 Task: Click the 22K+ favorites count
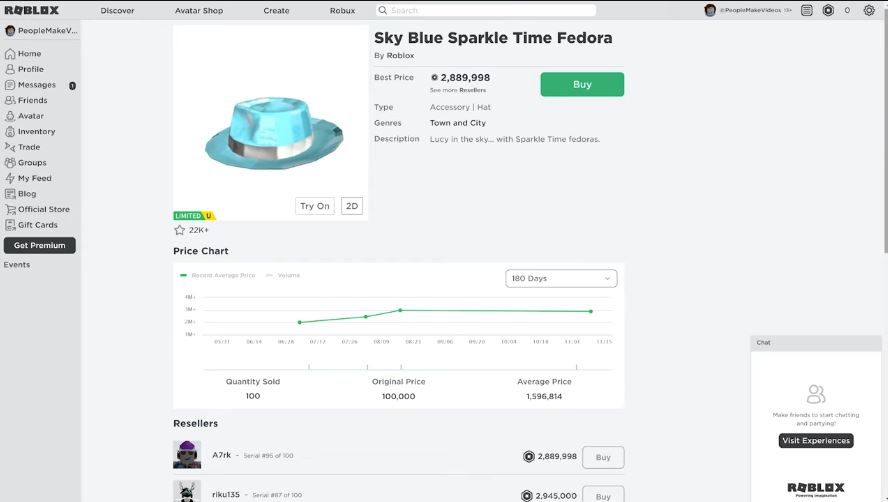199,230
